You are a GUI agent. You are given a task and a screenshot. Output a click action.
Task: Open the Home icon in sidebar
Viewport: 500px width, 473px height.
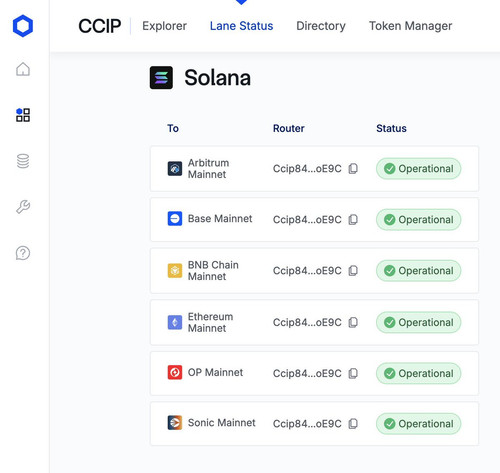[23, 69]
